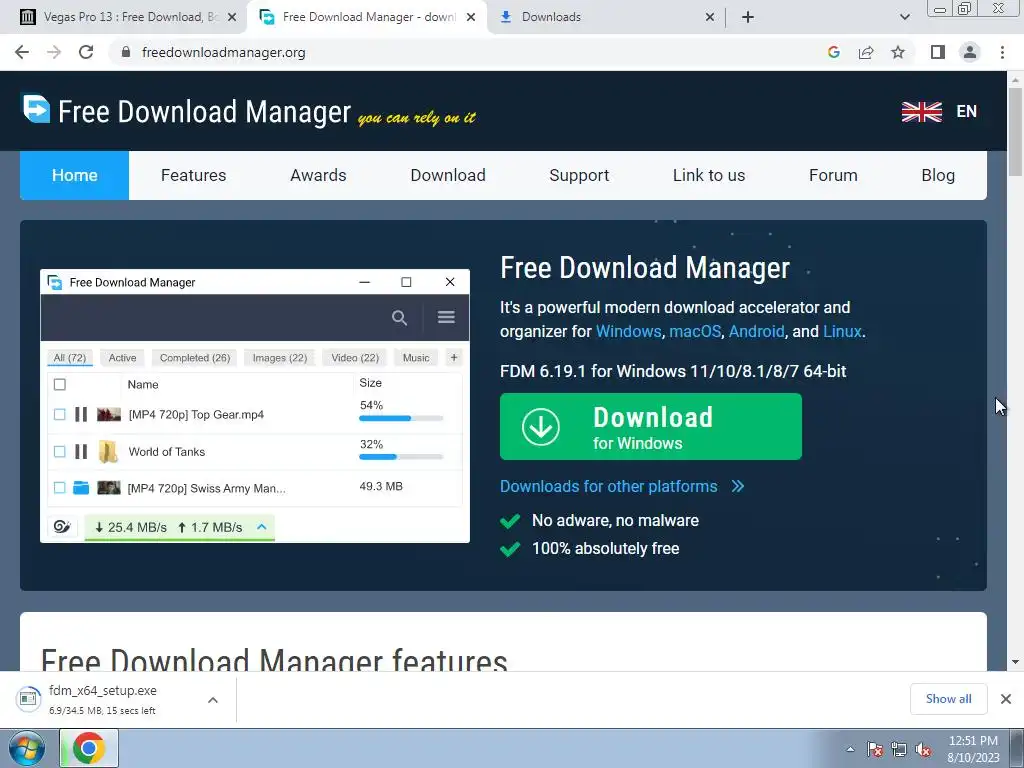Click the UK flag language icon
This screenshot has width=1024, height=768.
921,112
